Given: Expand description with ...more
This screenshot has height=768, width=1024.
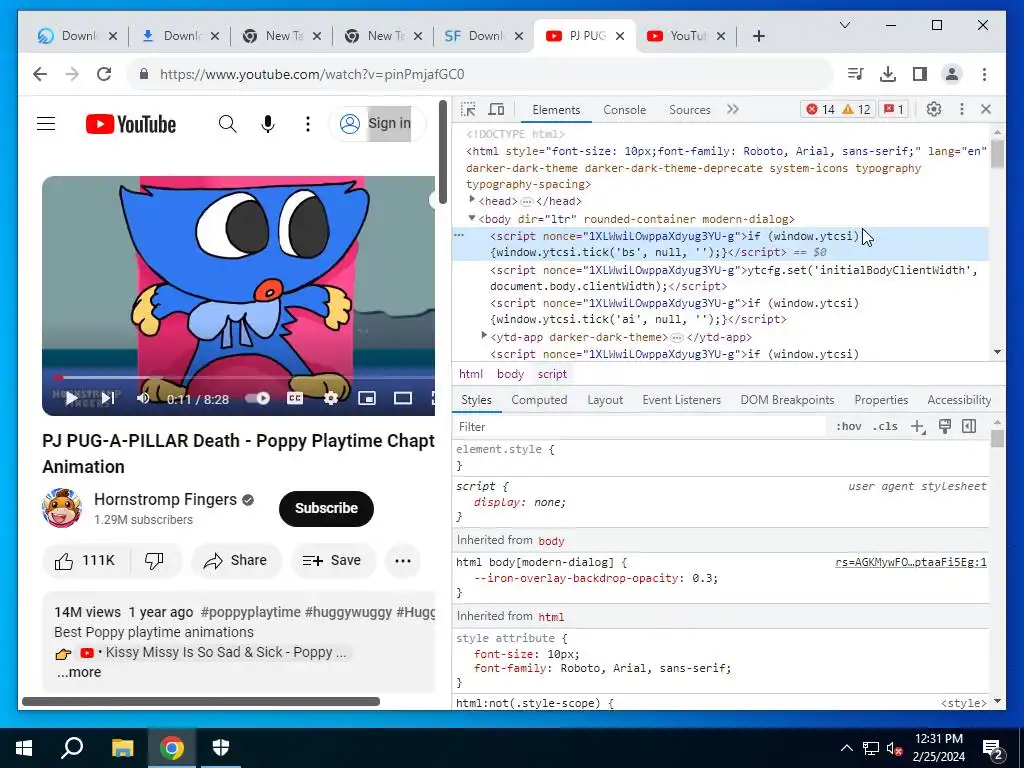Looking at the screenshot, I should tap(79, 672).
